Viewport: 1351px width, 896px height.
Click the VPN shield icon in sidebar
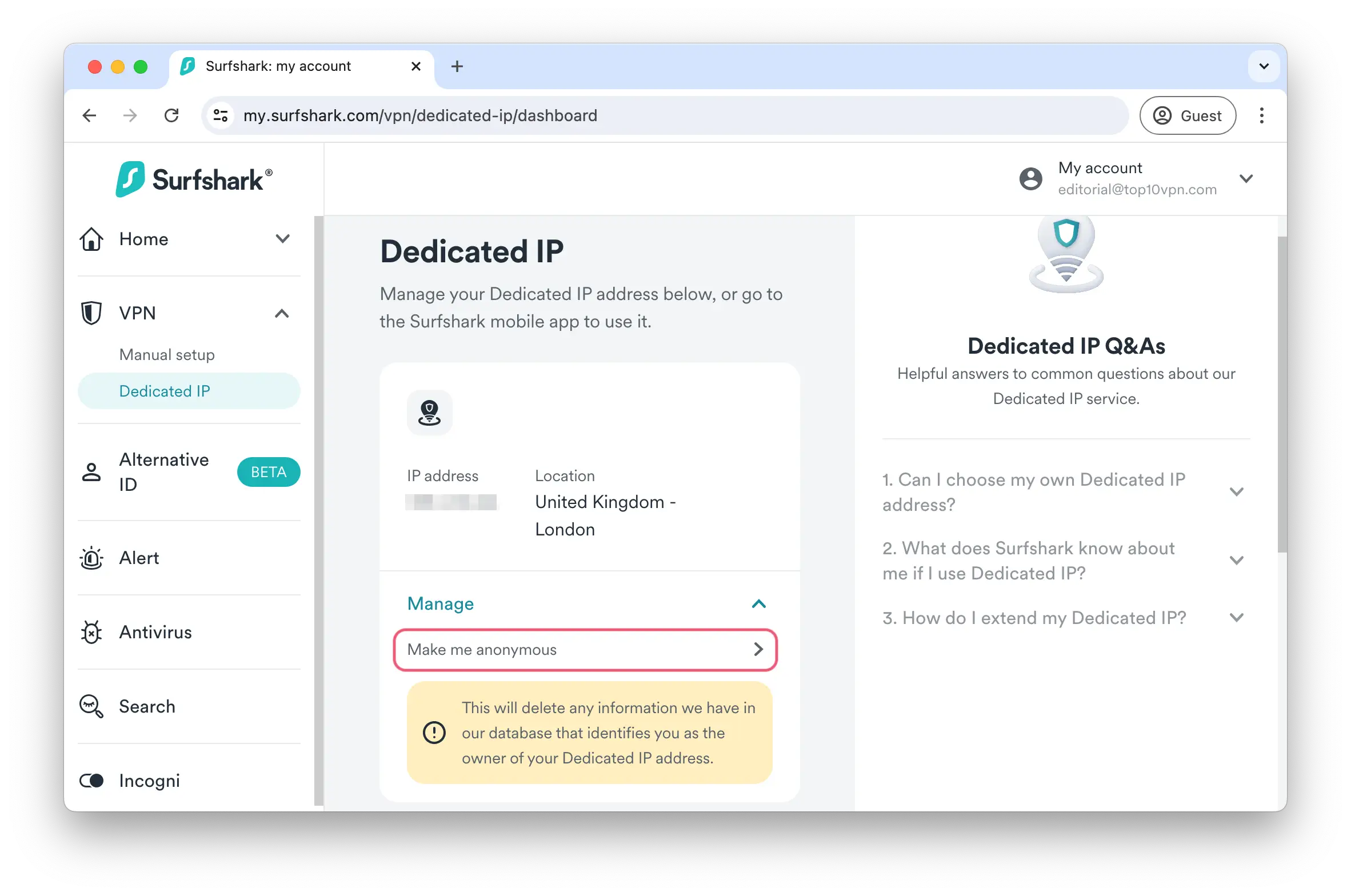92,313
